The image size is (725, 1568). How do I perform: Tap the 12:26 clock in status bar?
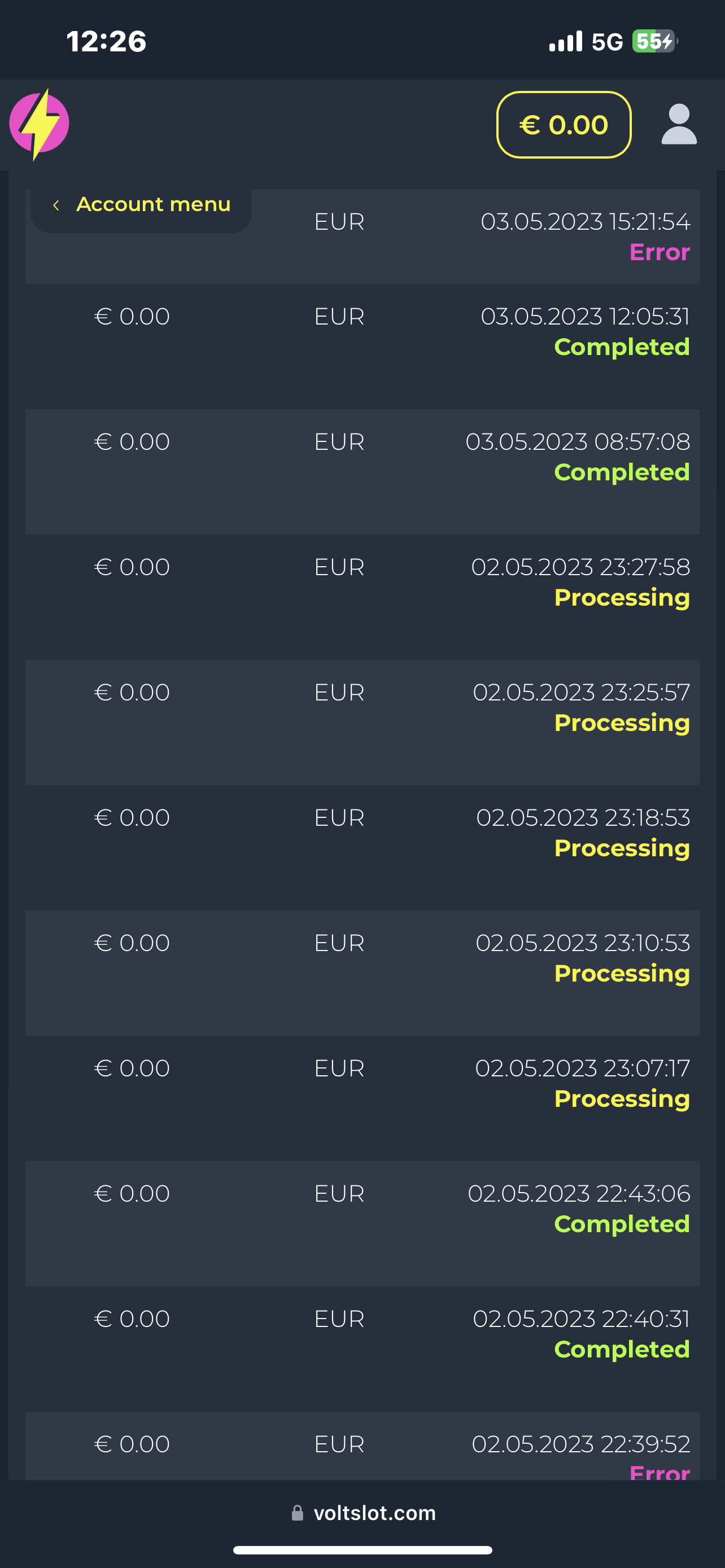107,41
